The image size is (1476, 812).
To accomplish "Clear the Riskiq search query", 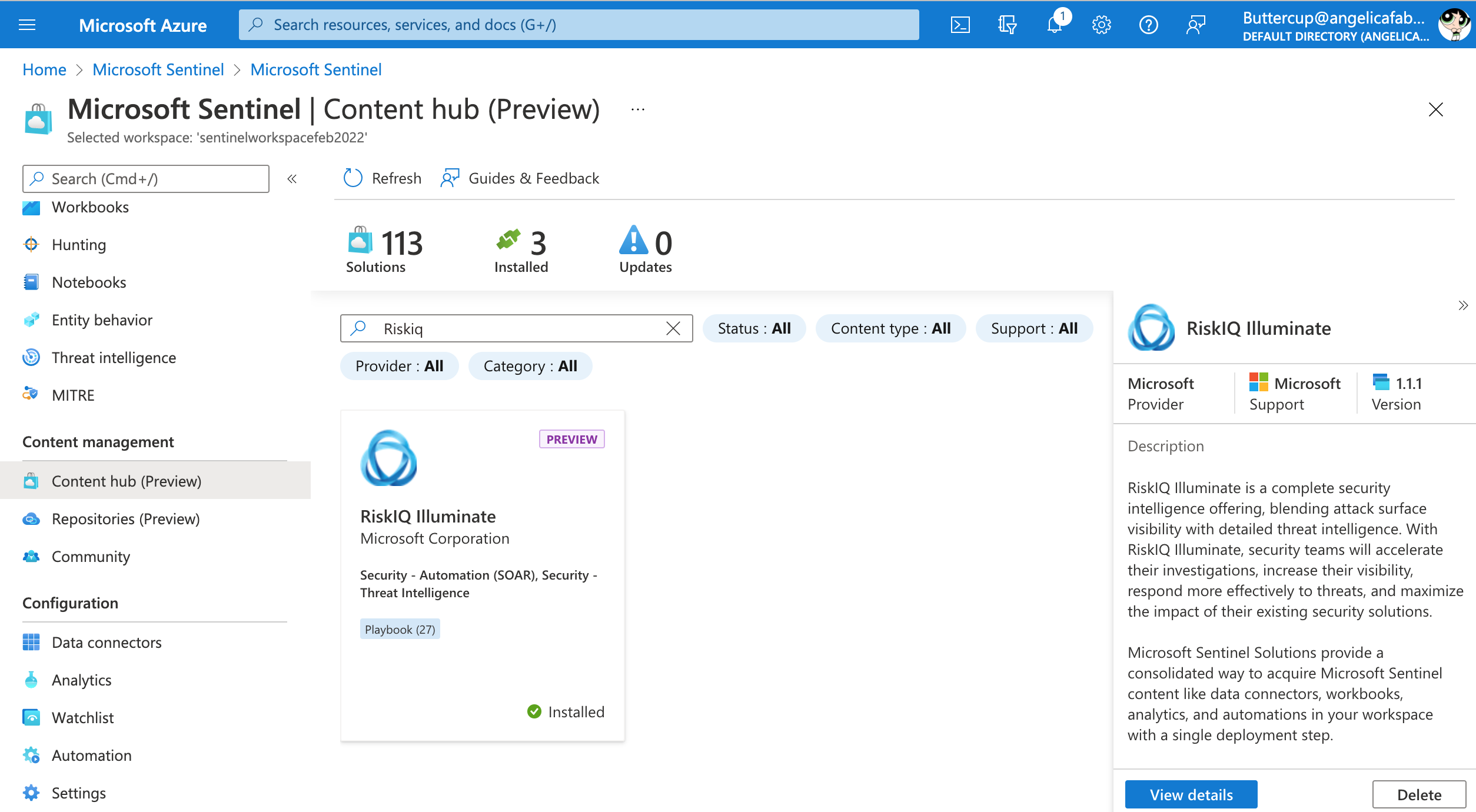I will [x=673, y=328].
